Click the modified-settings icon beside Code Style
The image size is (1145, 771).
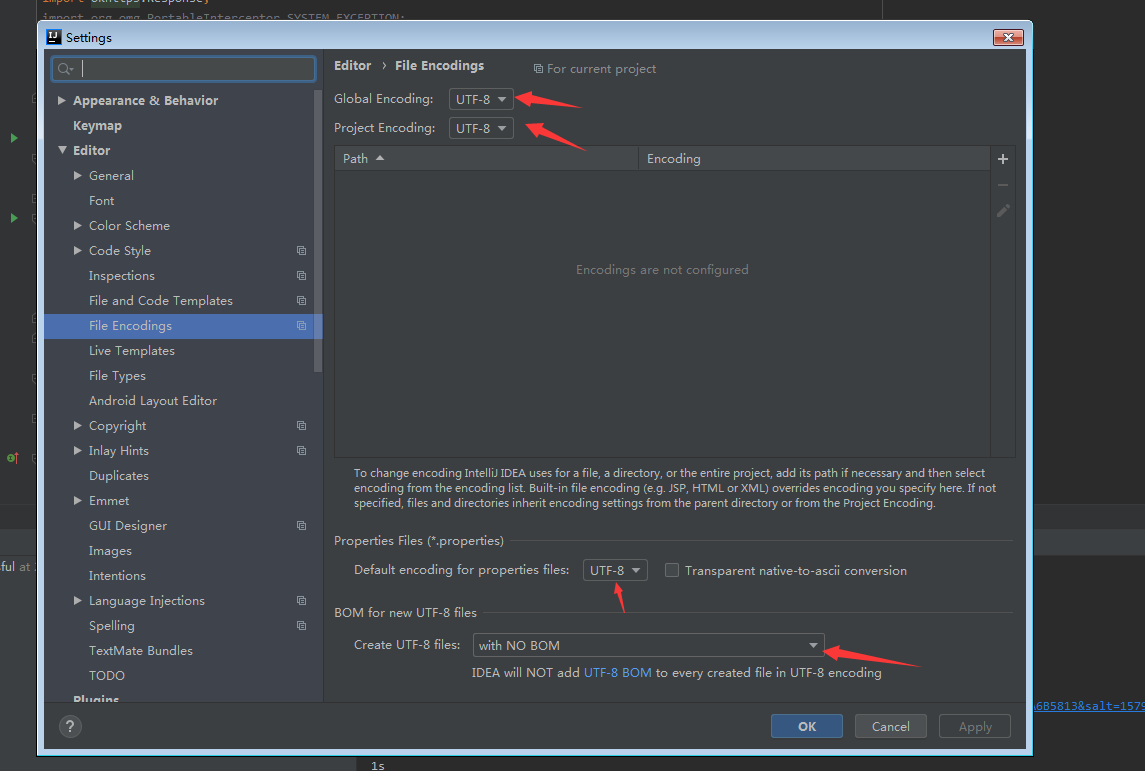click(x=301, y=250)
